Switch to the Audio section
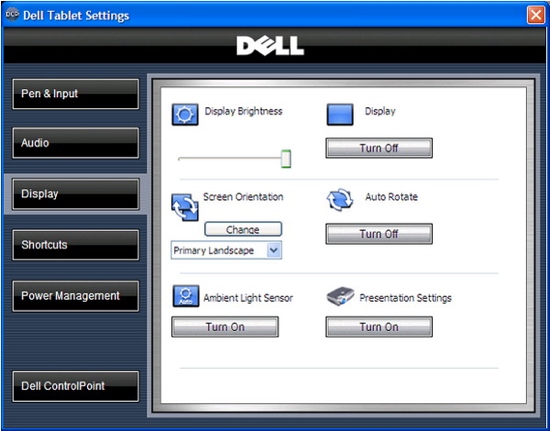 (76, 143)
